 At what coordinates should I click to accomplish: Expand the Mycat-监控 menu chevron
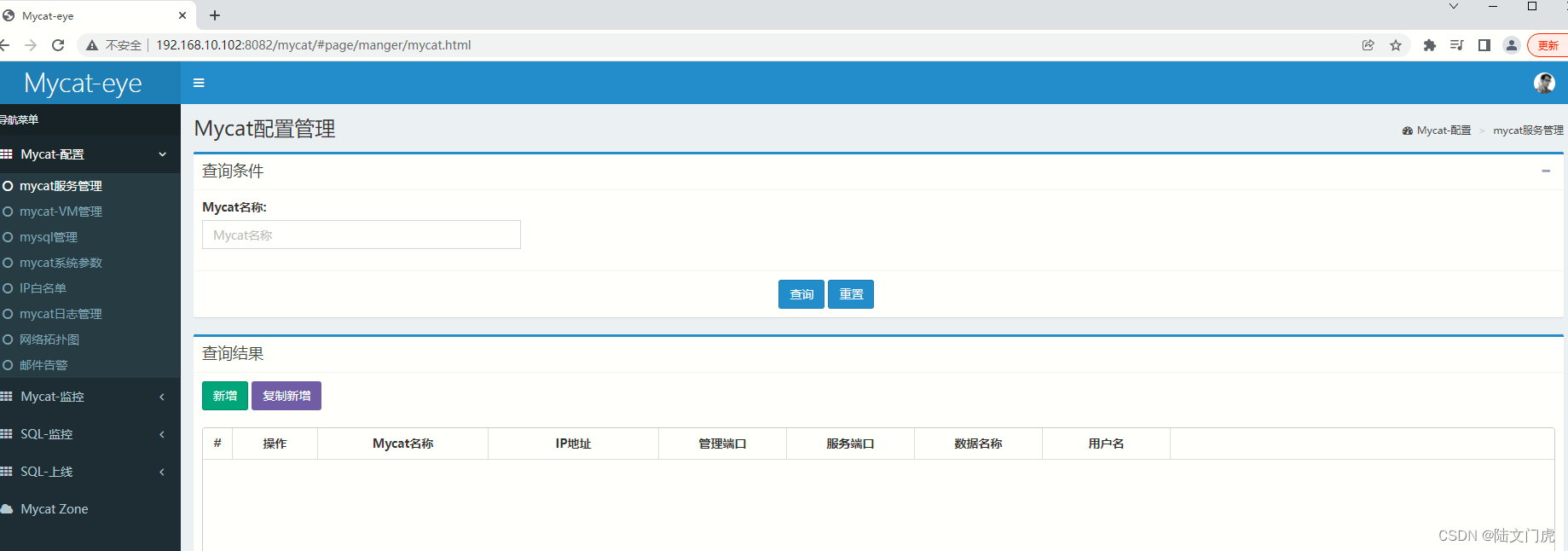click(x=162, y=397)
